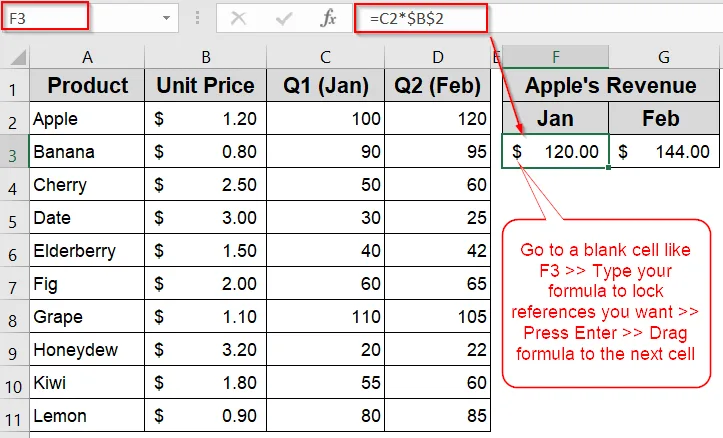Select row 8 header

14,317
